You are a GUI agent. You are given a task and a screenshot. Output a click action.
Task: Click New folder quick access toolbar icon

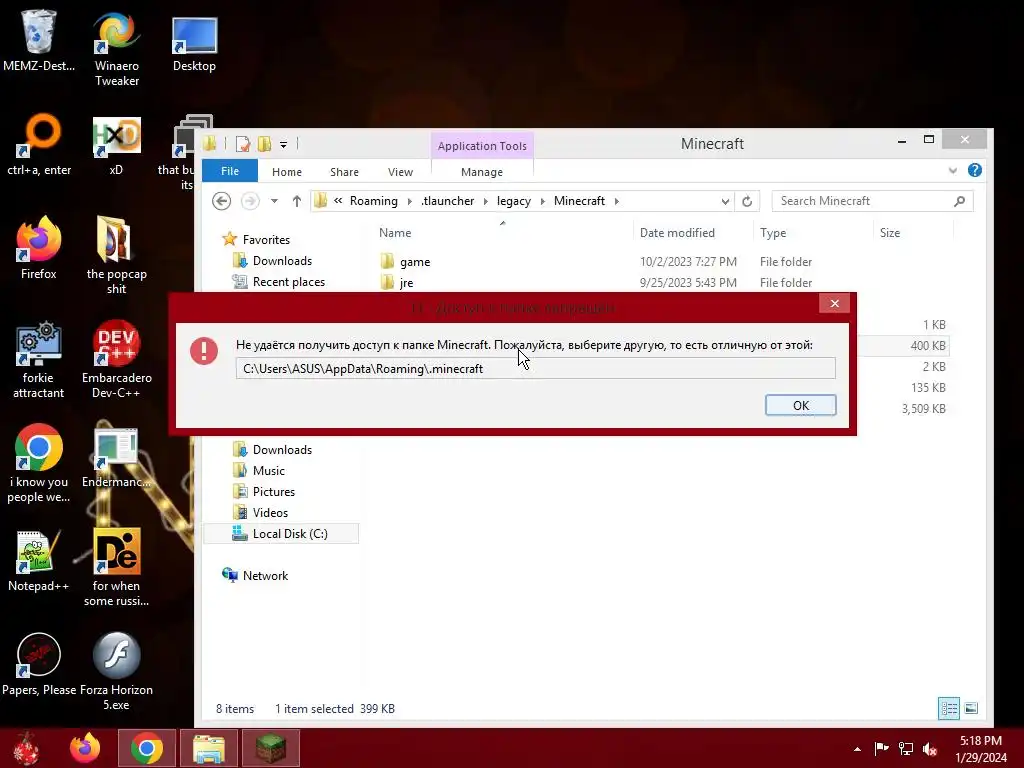[264, 144]
